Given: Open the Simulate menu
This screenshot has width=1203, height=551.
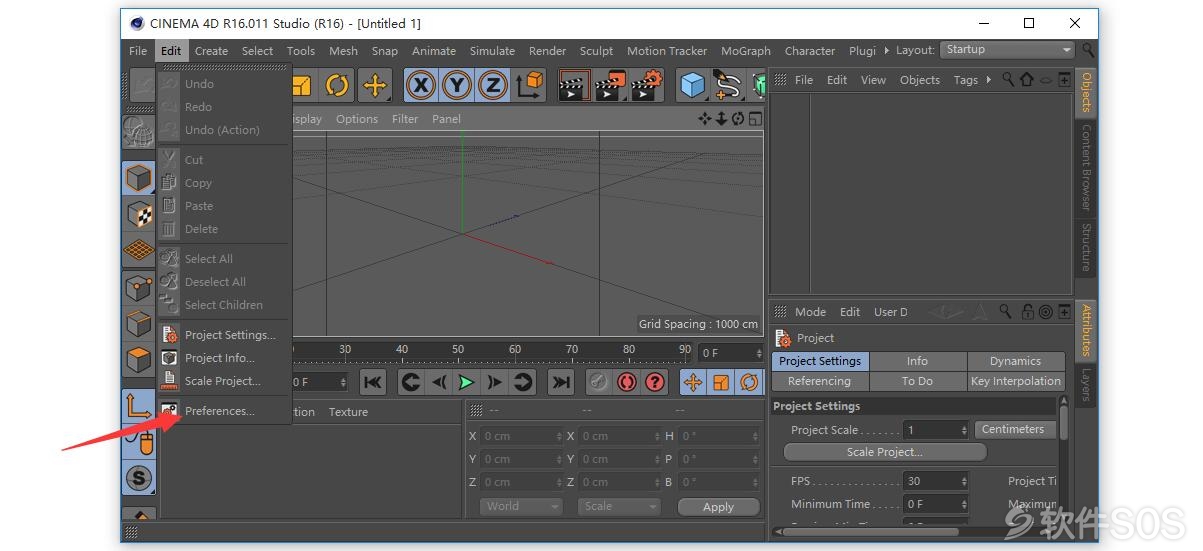Looking at the screenshot, I should tap(492, 51).
